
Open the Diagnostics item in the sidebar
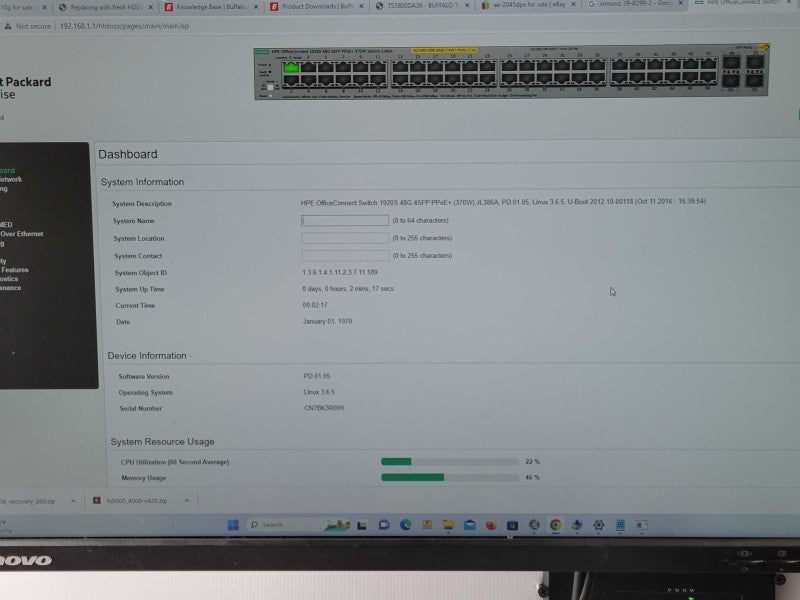(x=9, y=279)
